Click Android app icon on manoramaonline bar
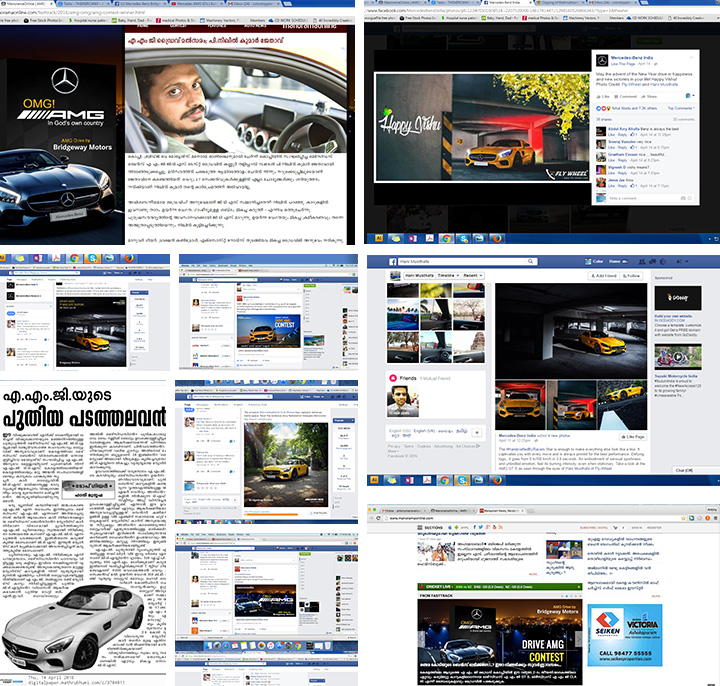Viewport: 720px width, 686px height. point(456,528)
